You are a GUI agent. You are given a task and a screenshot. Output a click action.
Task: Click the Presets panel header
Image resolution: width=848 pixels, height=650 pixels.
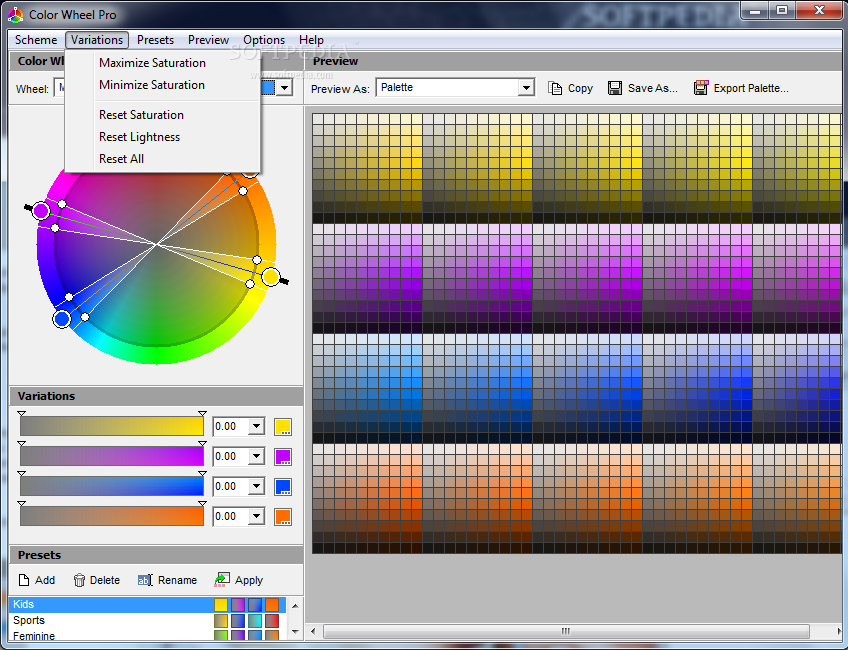tap(156, 555)
